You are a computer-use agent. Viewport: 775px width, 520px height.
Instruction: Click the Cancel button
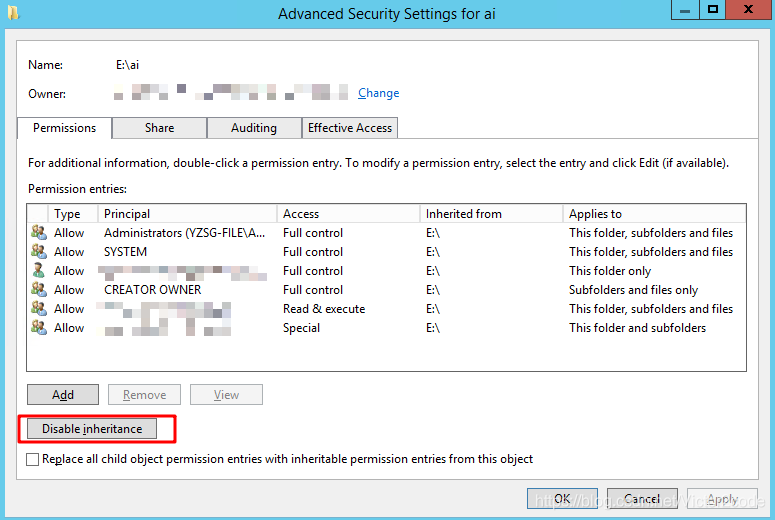[x=642, y=499]
